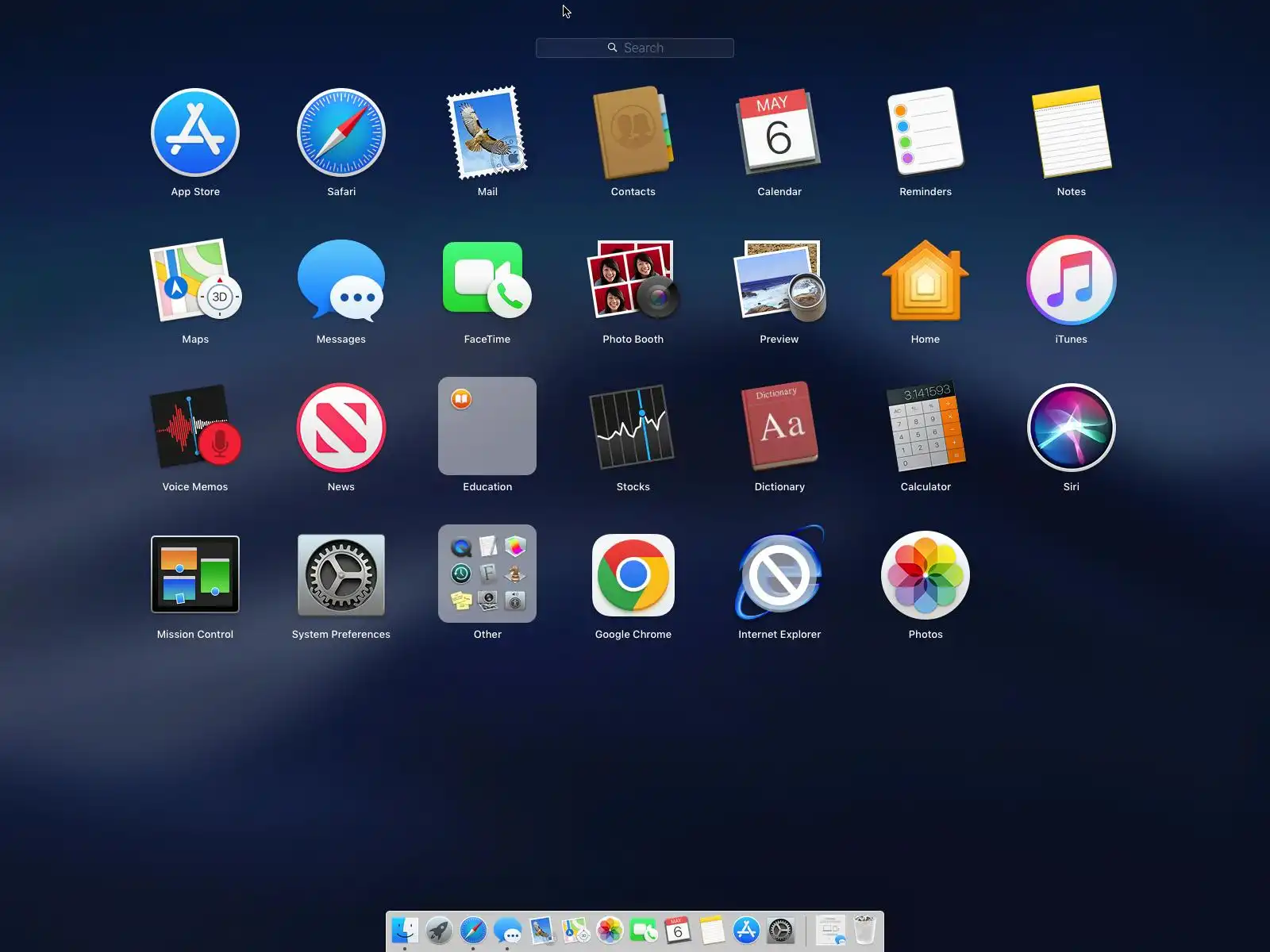This screenshot has width=1270, height=952.
Task: Open System Preferences from the Launchpad grid
Action: (x=341, y=575)
